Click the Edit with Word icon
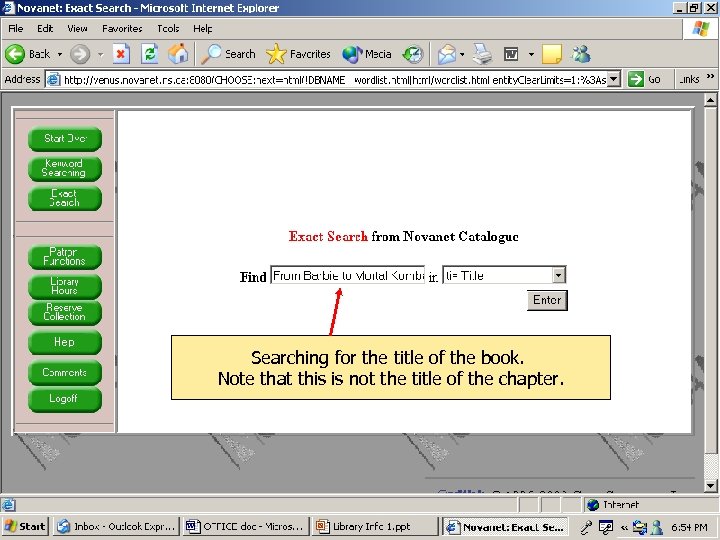The height and width of the screenshot is (540, 720). click(x=511, y=54)
